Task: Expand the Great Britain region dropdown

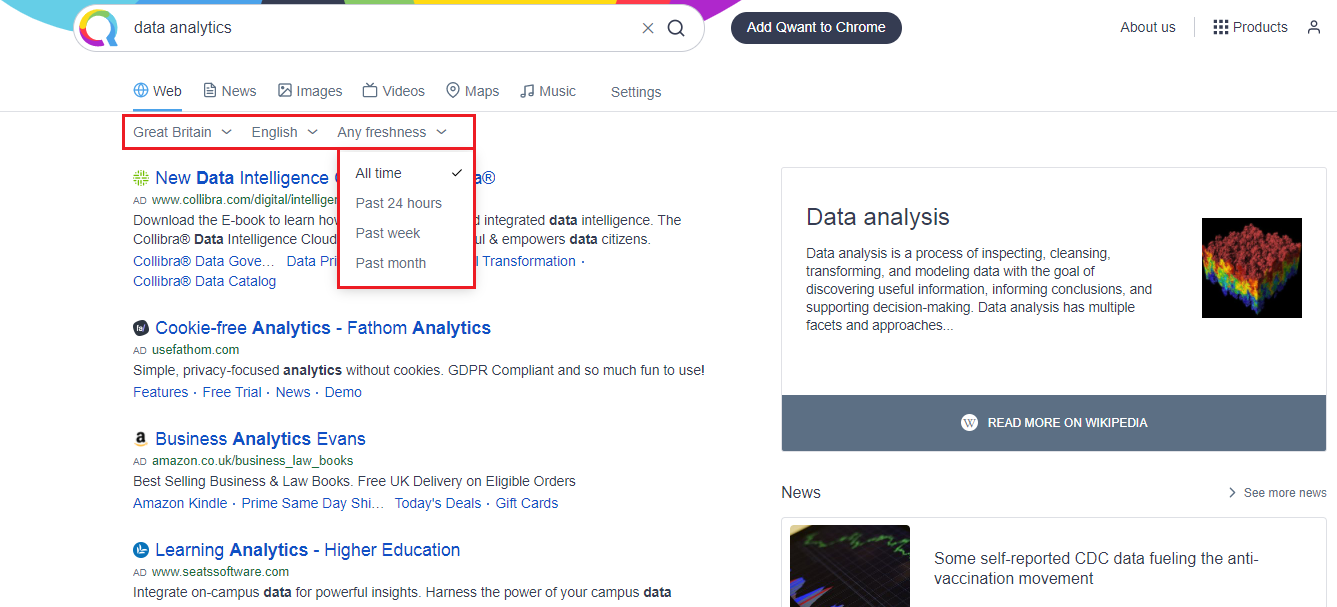Action: [x=183, y=132]
